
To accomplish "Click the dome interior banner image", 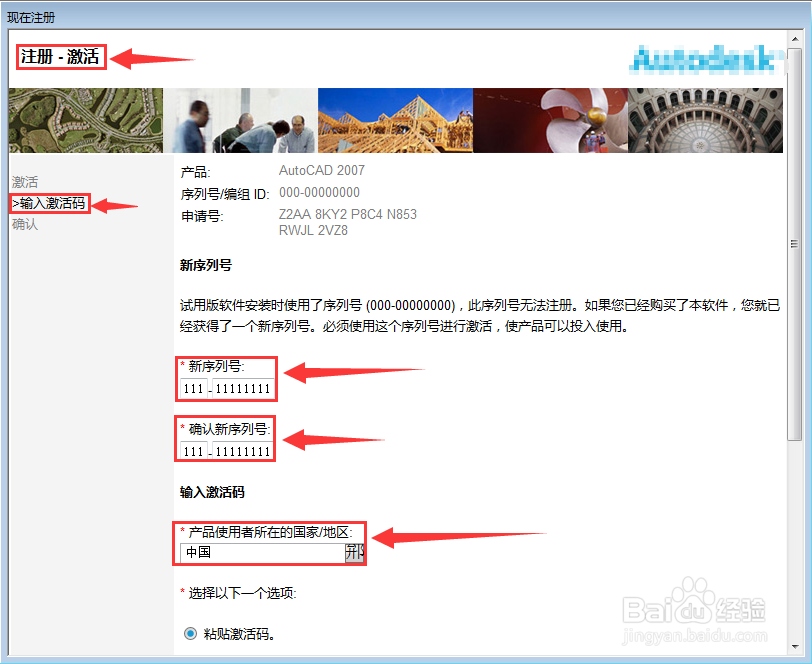I will click(x=705, y=120).
